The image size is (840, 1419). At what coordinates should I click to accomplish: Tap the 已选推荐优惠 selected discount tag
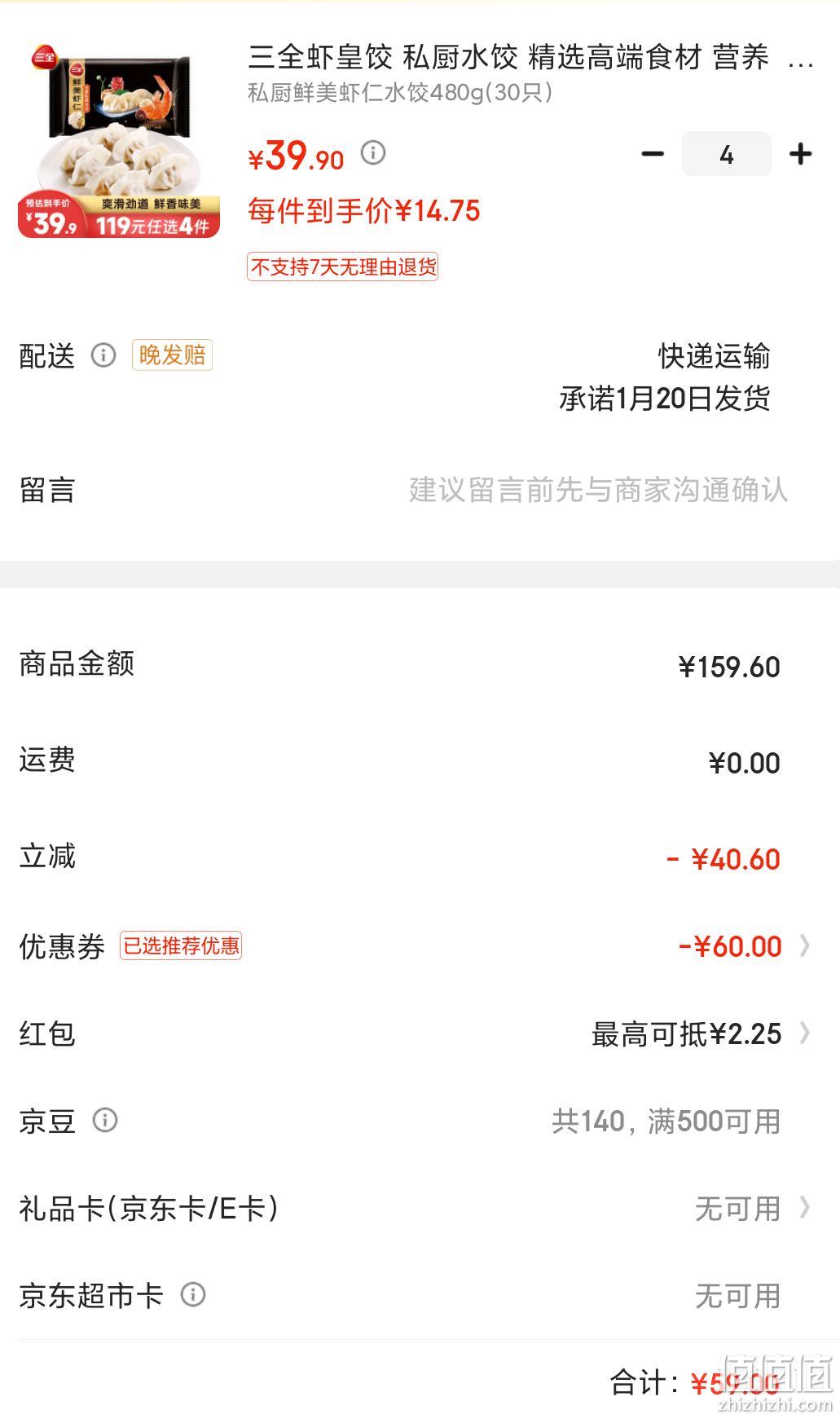[181, 945]
